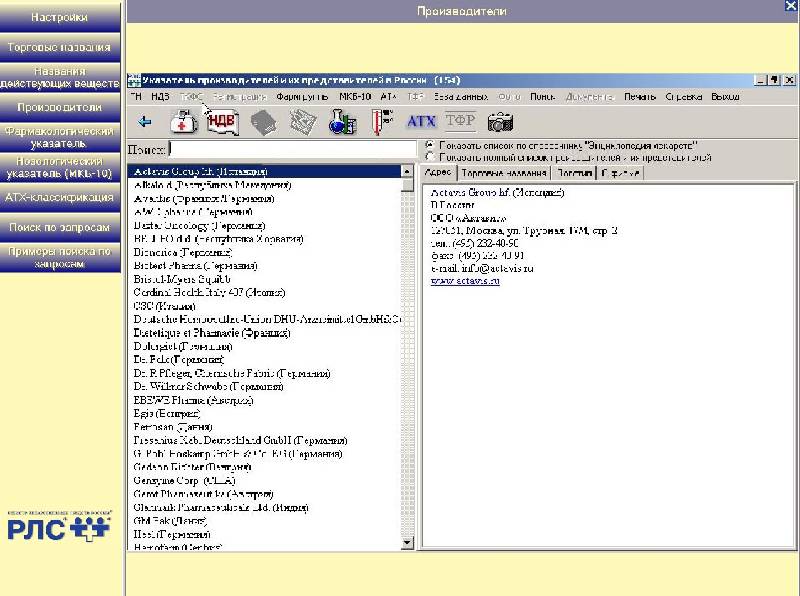Click the Торговые названия sidebar button
This screenshot has height=596, width=800.
(x=60, y=47)
